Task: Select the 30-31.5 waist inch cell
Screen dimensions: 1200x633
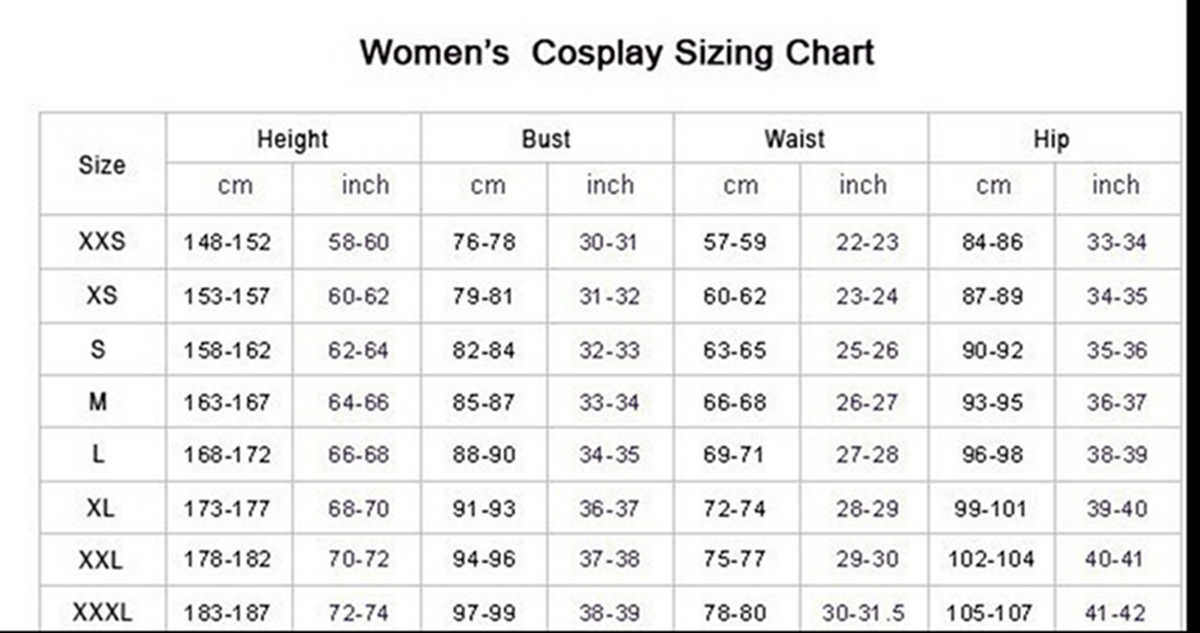Action: point(866,613)
